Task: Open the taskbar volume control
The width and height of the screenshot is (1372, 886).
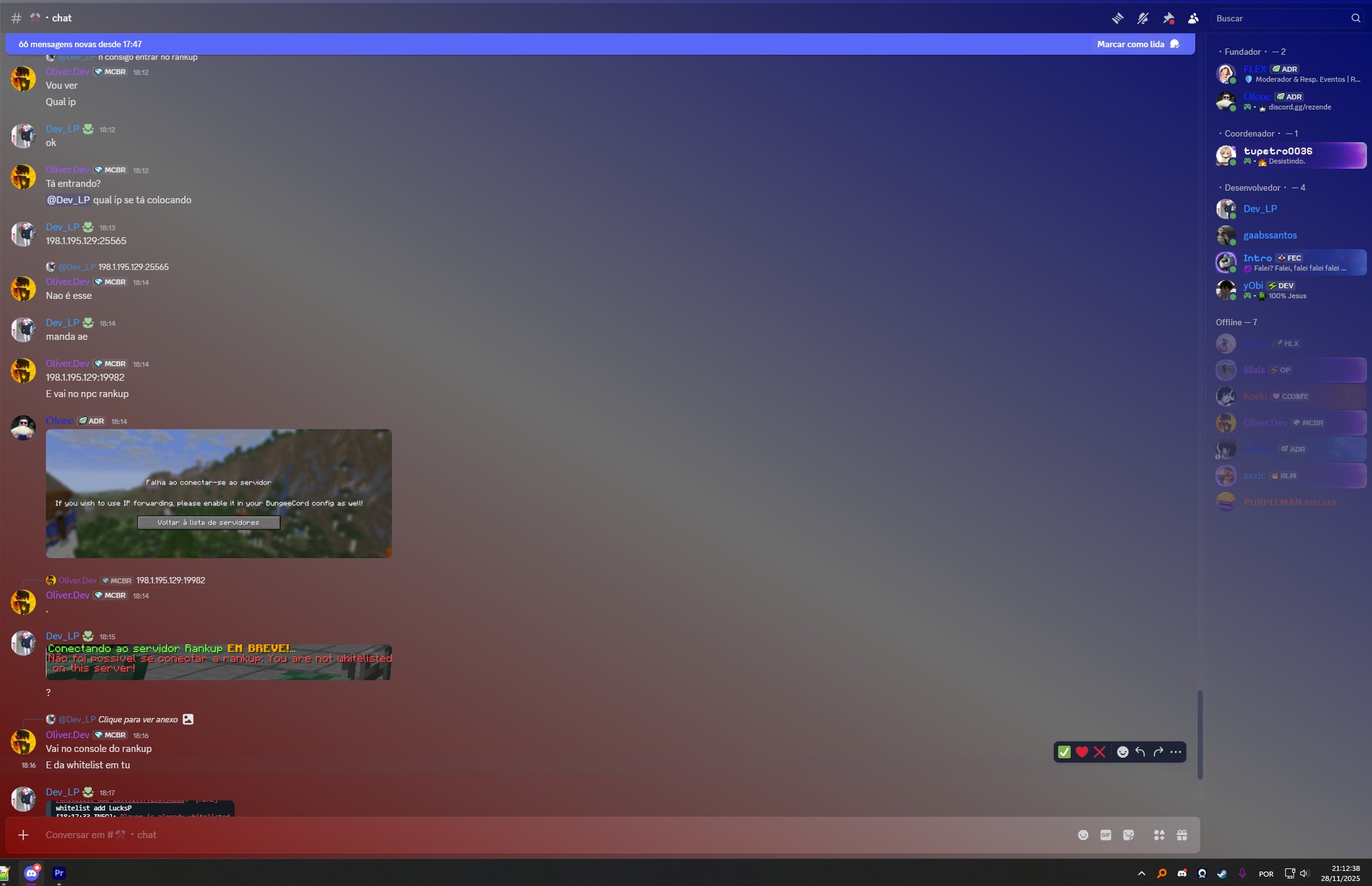Action: [x=1303, y=873]
